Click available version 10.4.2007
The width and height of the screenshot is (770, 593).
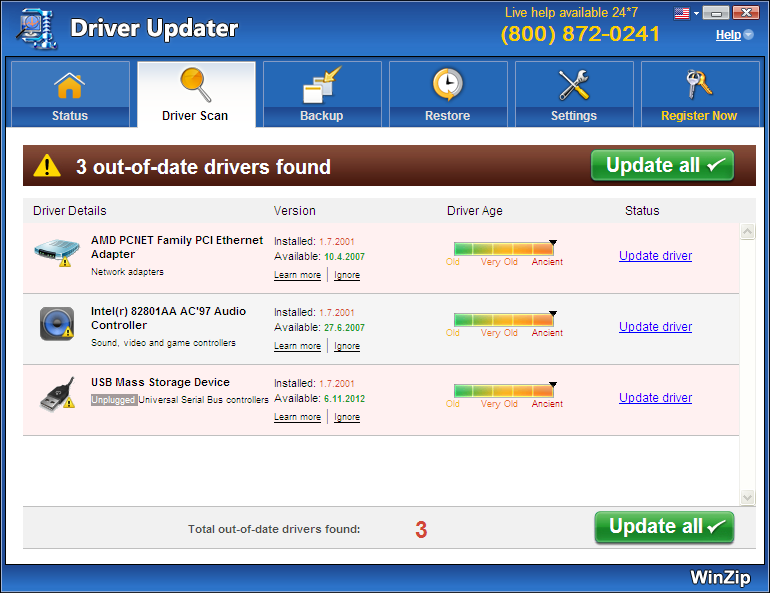(344, 257)
